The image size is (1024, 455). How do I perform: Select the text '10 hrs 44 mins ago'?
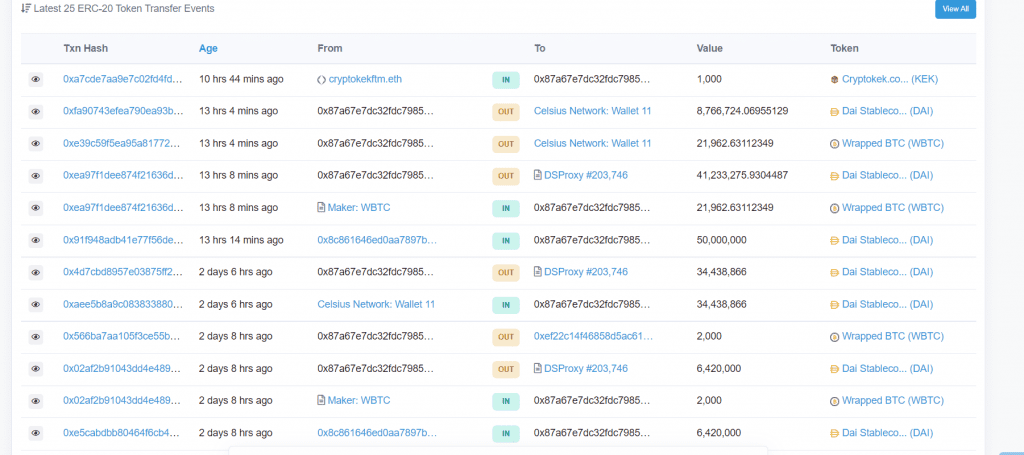click(x=241, y=79)
